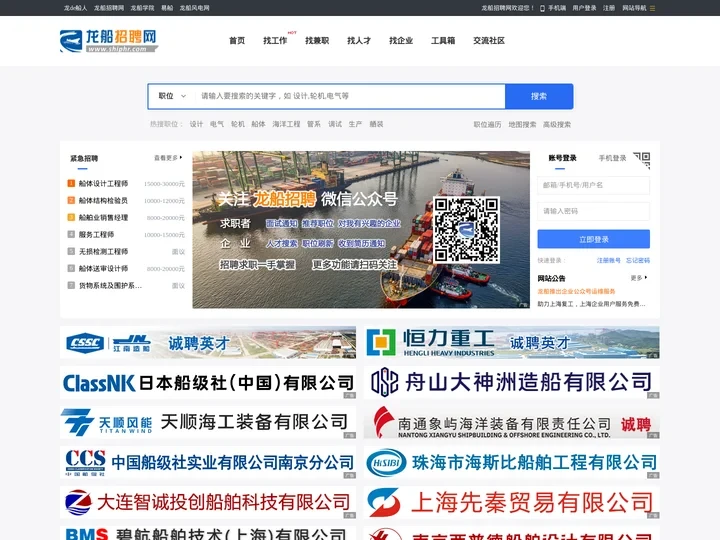The image size is (720, 540).
Task: Select hot keyword 电气
Action: click(217, 124)
